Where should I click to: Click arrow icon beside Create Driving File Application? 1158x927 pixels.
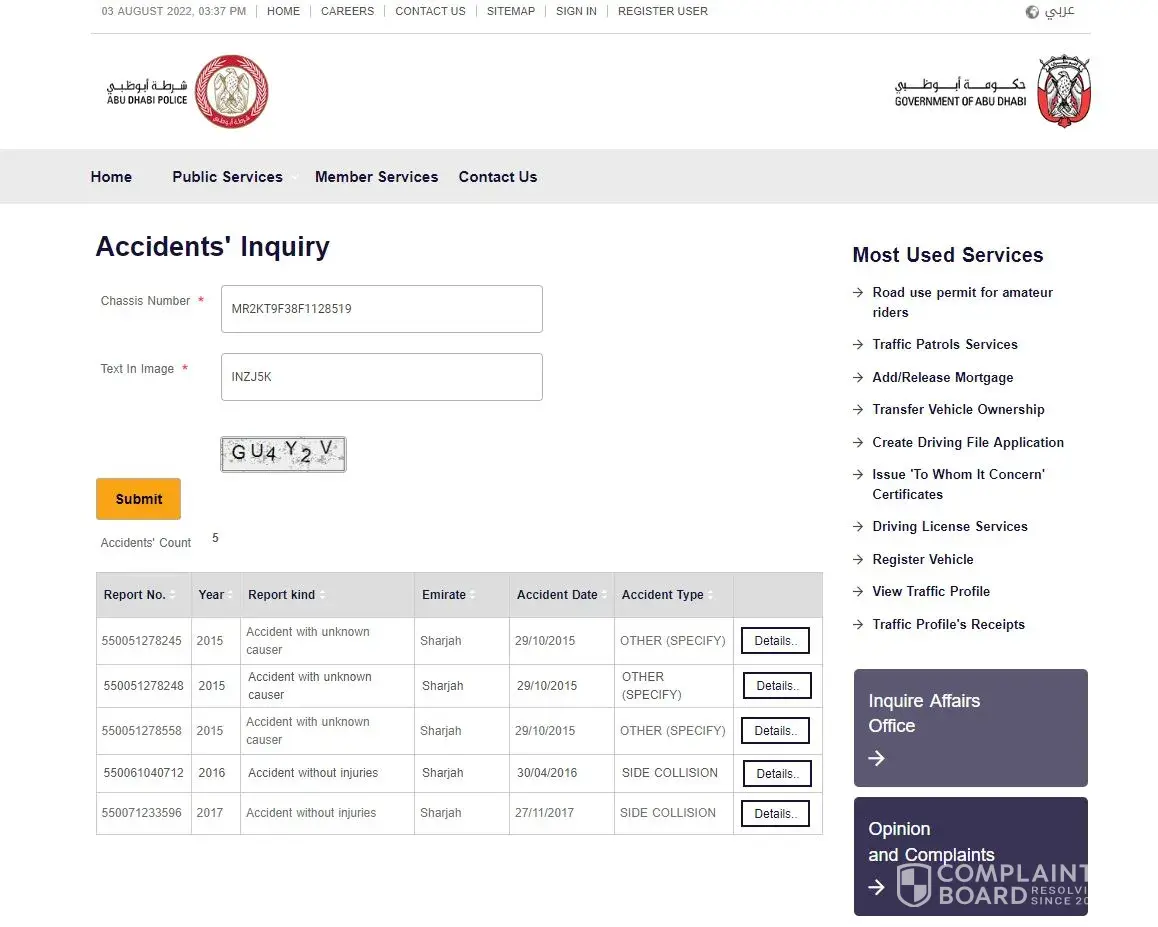coord(857,442)
